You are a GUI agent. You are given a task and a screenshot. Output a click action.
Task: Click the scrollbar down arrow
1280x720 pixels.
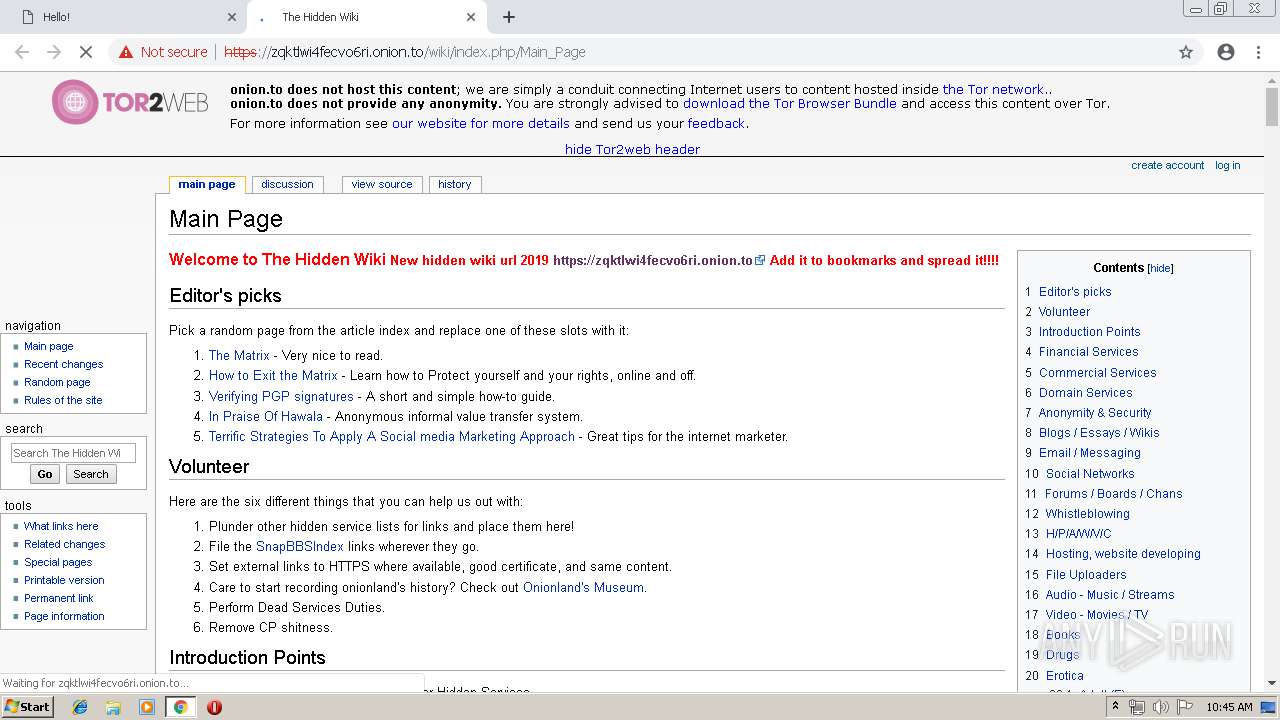coord(1272,684)
